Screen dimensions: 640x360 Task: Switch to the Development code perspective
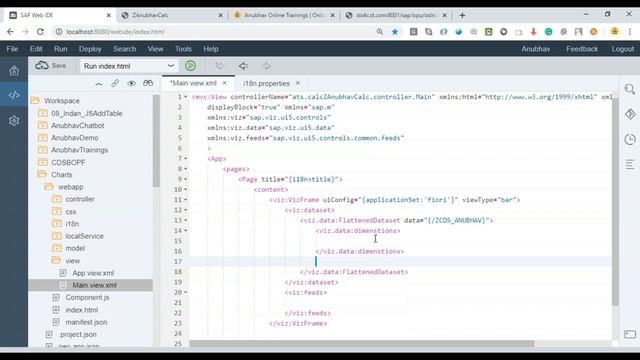click(14, 95)
